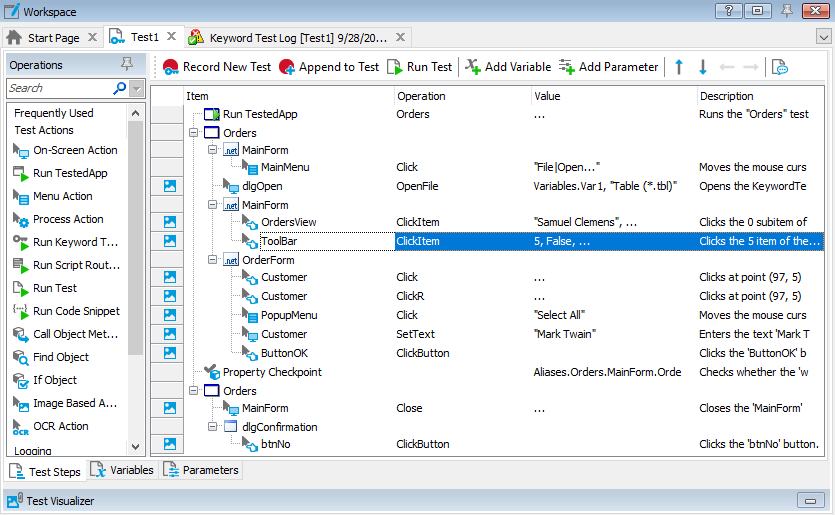Click Append to Test in toolbar
This screenshot has height=515, width=835.
click(x=329, y=67)
